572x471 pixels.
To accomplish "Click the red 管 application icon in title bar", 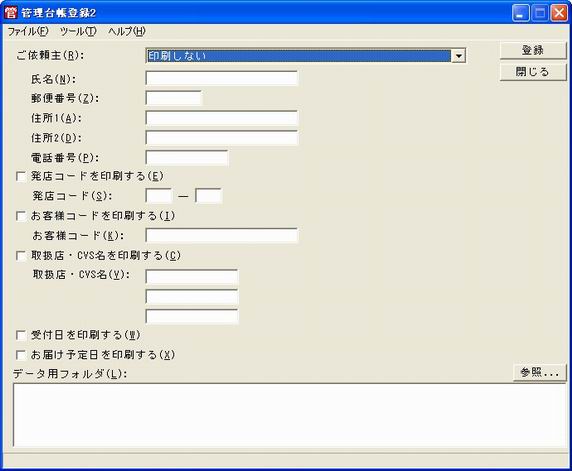I will [11, 13].
